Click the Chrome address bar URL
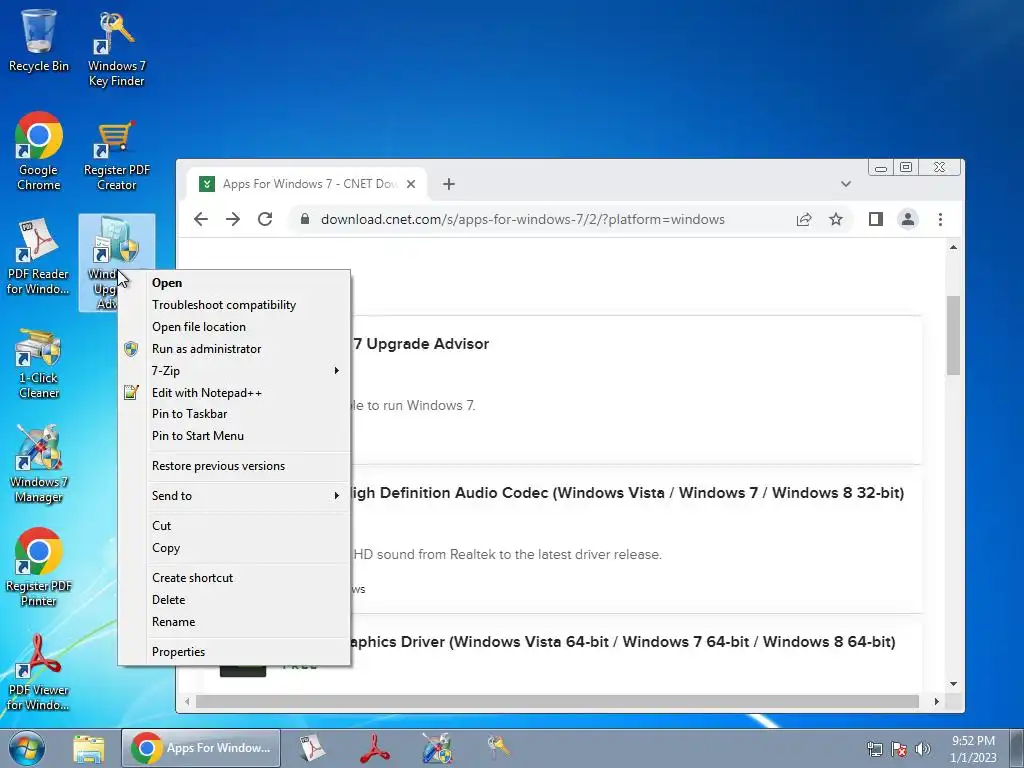Viewport: 1024px width, 768px height. 522,219
